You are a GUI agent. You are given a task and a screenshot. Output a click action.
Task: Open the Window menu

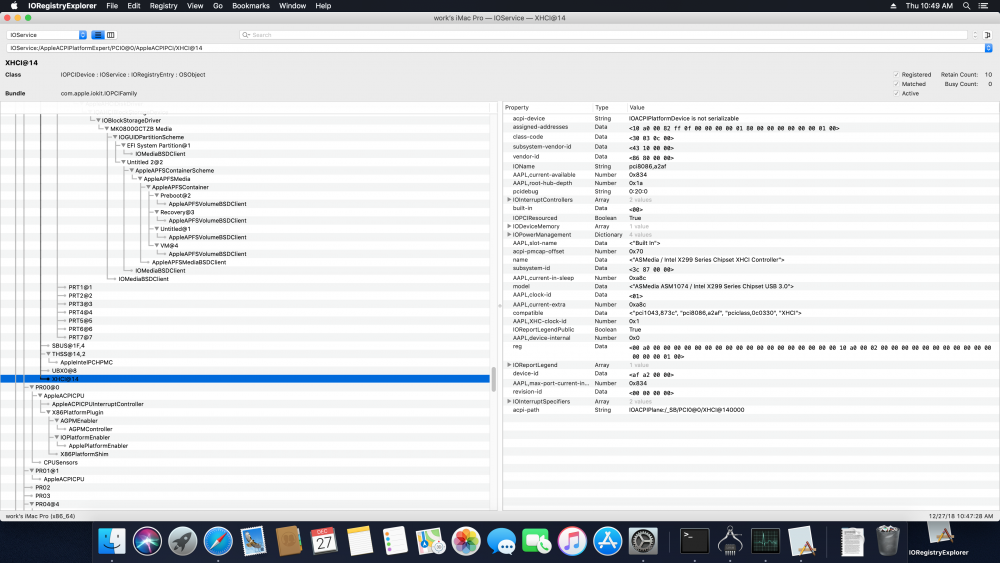tap(292, 6)
